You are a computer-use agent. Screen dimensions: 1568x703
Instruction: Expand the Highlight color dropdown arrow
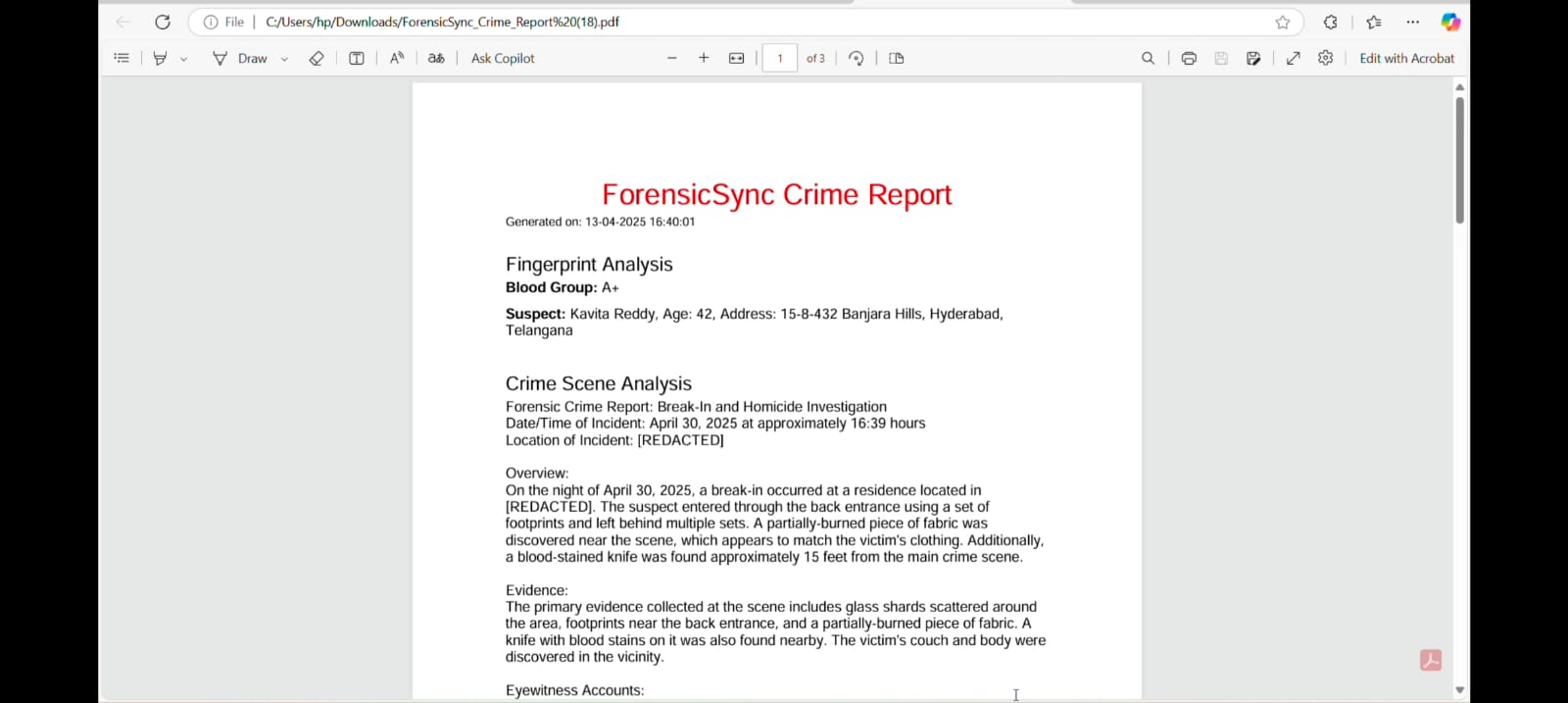(183, 59)
